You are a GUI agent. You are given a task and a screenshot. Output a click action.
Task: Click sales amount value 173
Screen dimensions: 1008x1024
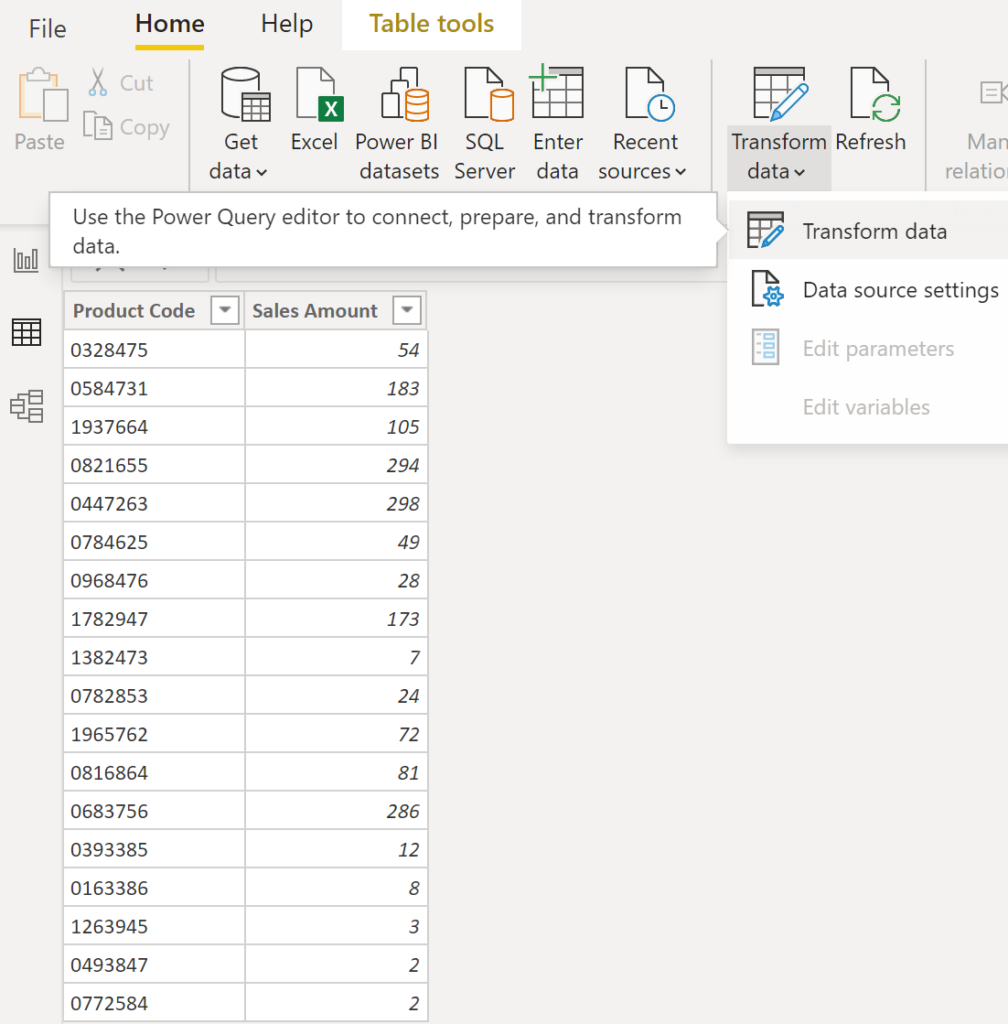(403, 619)
